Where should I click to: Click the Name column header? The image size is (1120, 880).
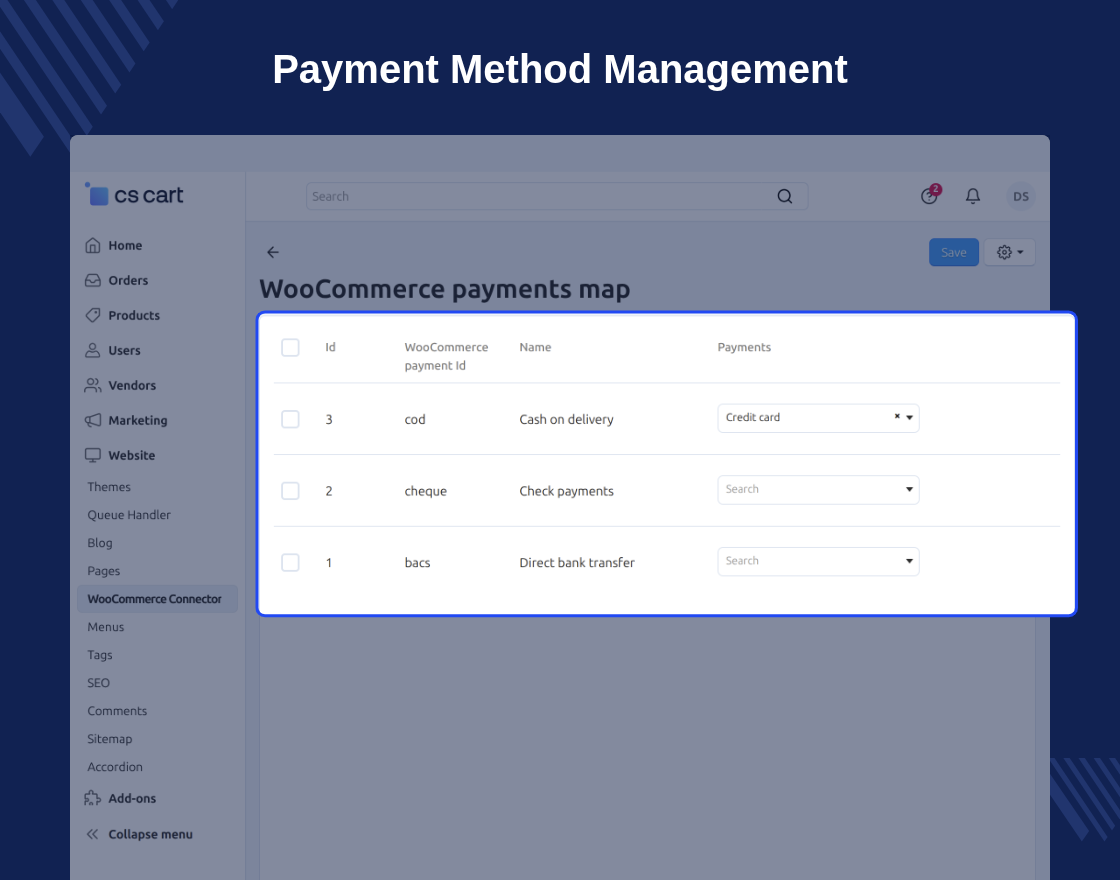click(x=535, y=347)
